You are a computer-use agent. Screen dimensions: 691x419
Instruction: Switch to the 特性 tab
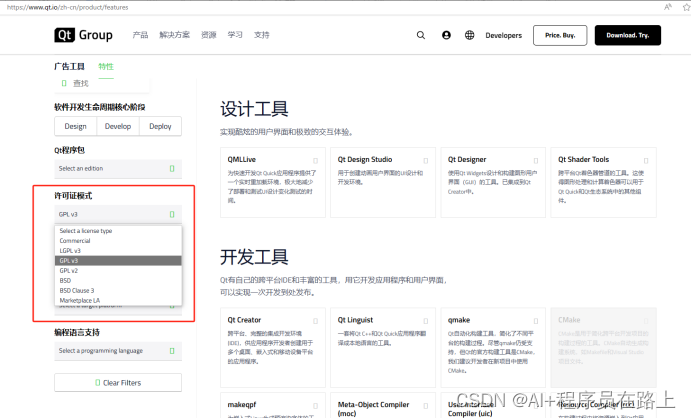pyautogui.click(x=106, y=67)
